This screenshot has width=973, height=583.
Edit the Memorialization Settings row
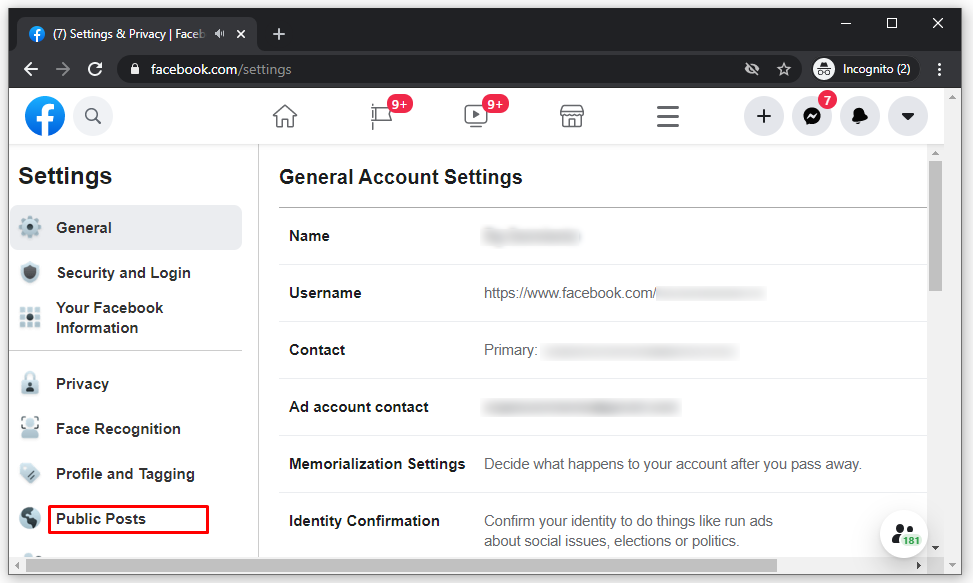(x=600, y=464)
